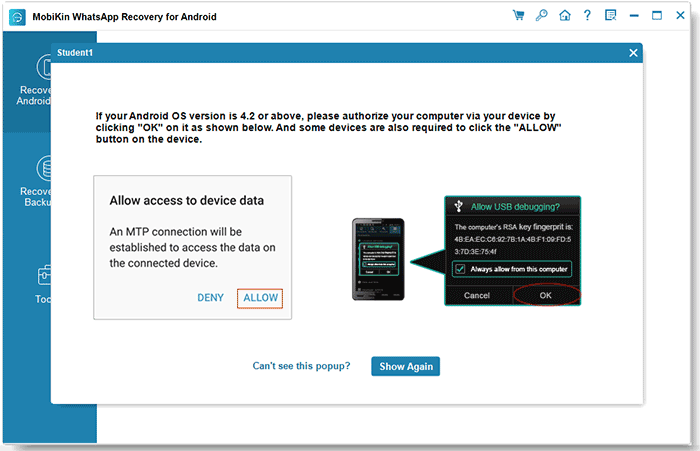
Task: Click DENY in the sample popup image
Action: pos(210,298)
